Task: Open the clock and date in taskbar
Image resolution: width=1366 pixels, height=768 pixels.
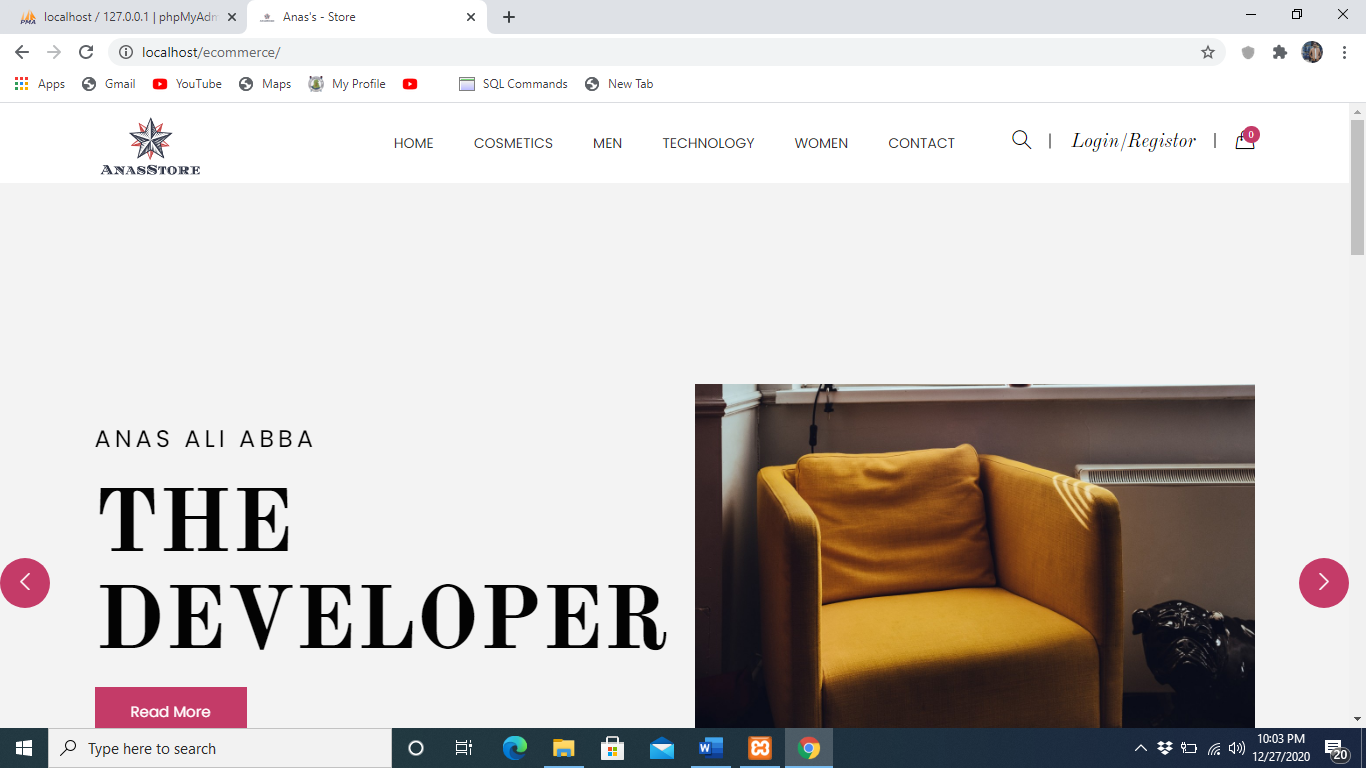Action: pos(1282,748)
